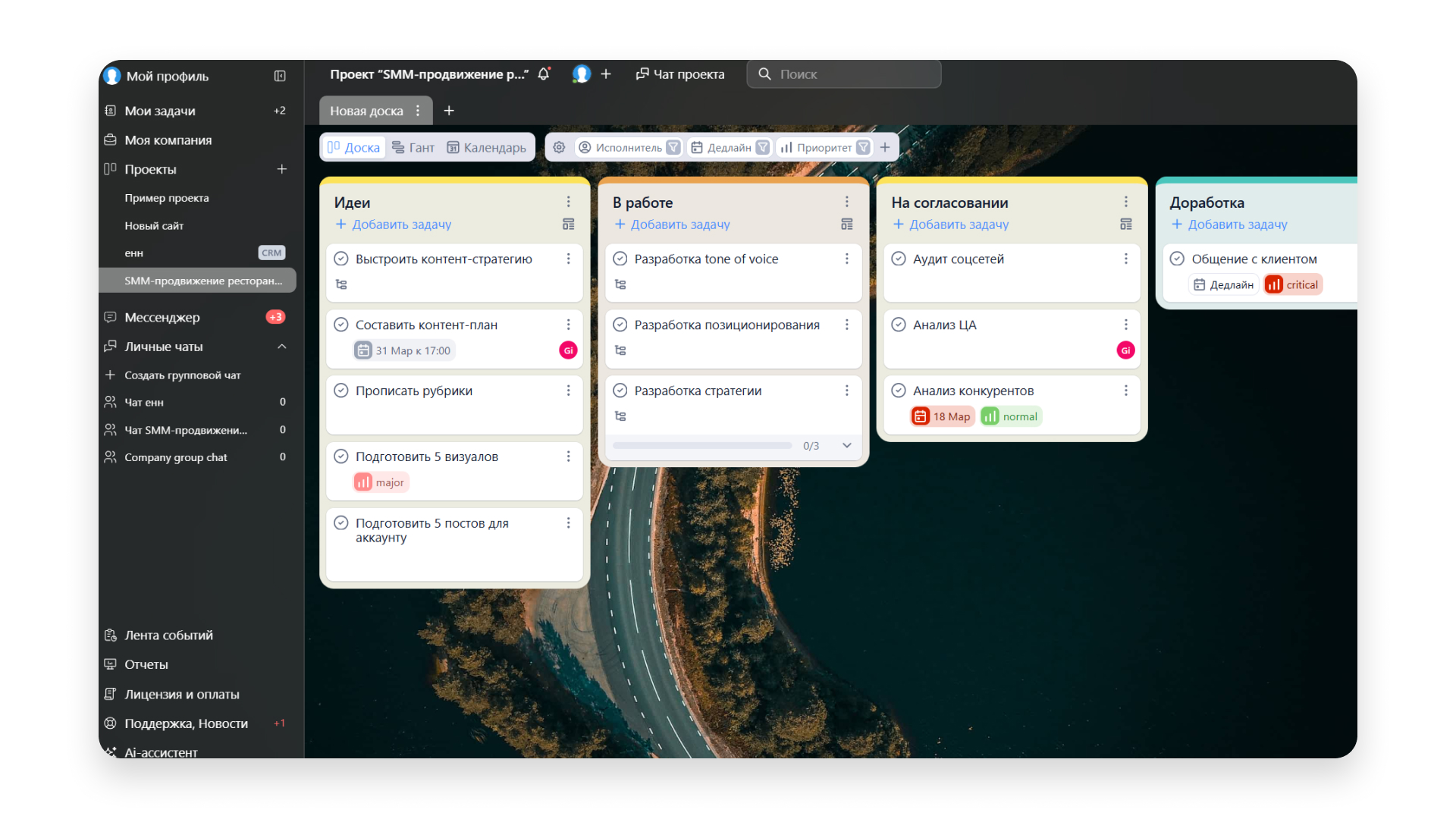Click the plus icon to add new board

[x=449, y=111]
